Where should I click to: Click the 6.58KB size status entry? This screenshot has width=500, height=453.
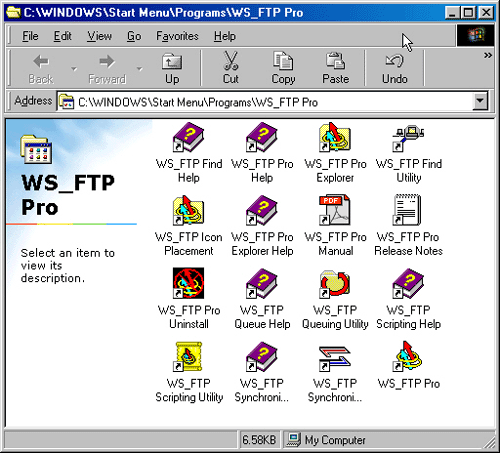pos(259,440)
